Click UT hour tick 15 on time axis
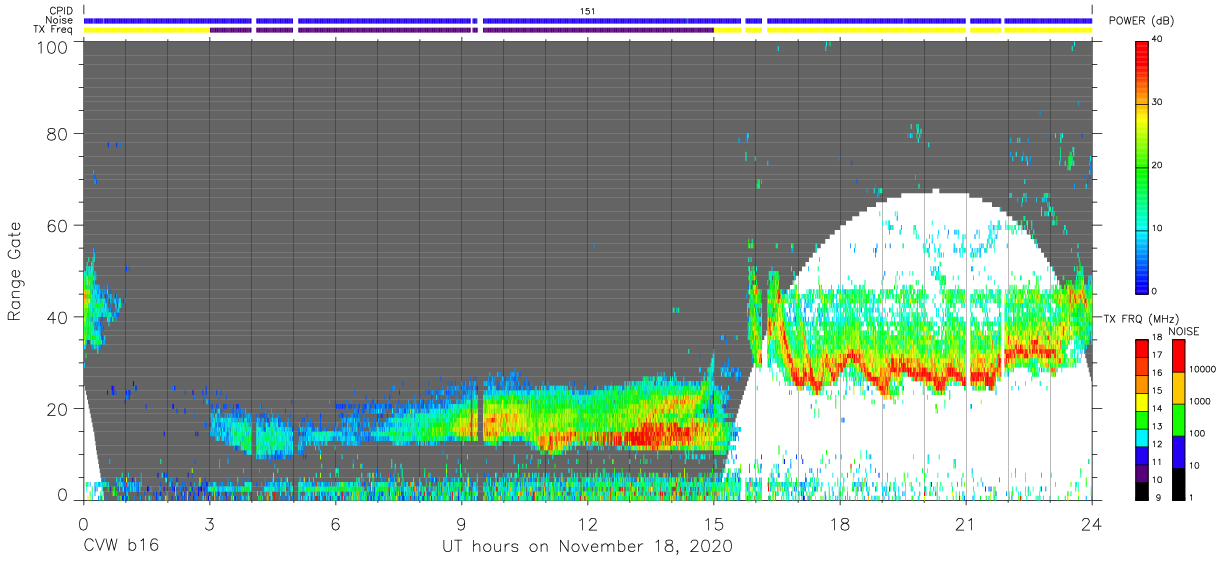Screen dimensions: 1228x567 [713, 523]
